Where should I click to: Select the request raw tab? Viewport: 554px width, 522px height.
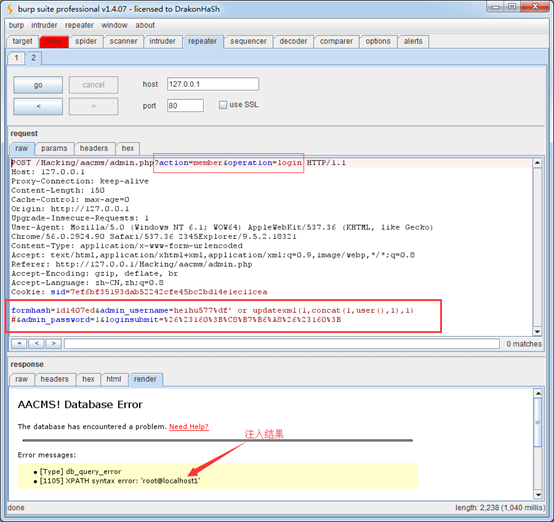[22, 148]
